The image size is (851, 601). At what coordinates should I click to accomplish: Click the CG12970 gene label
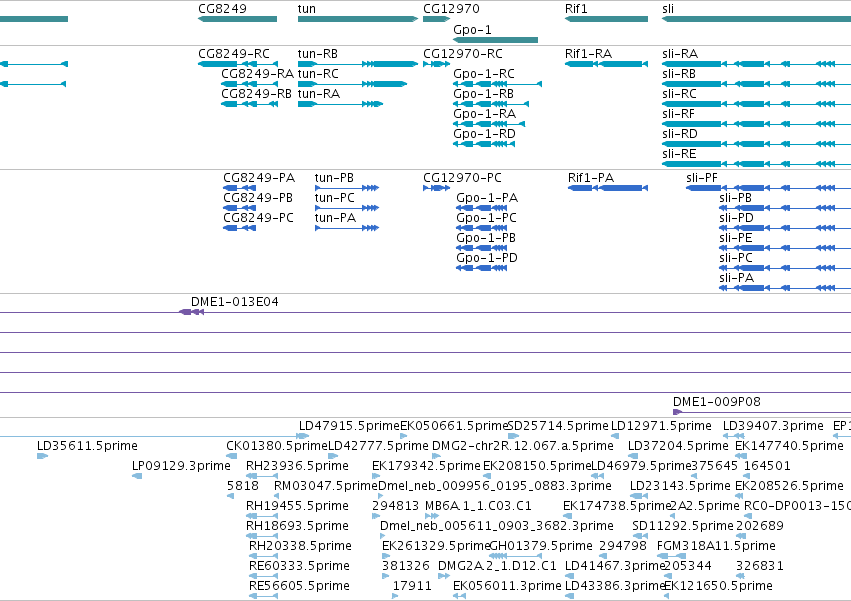point(451,9)
